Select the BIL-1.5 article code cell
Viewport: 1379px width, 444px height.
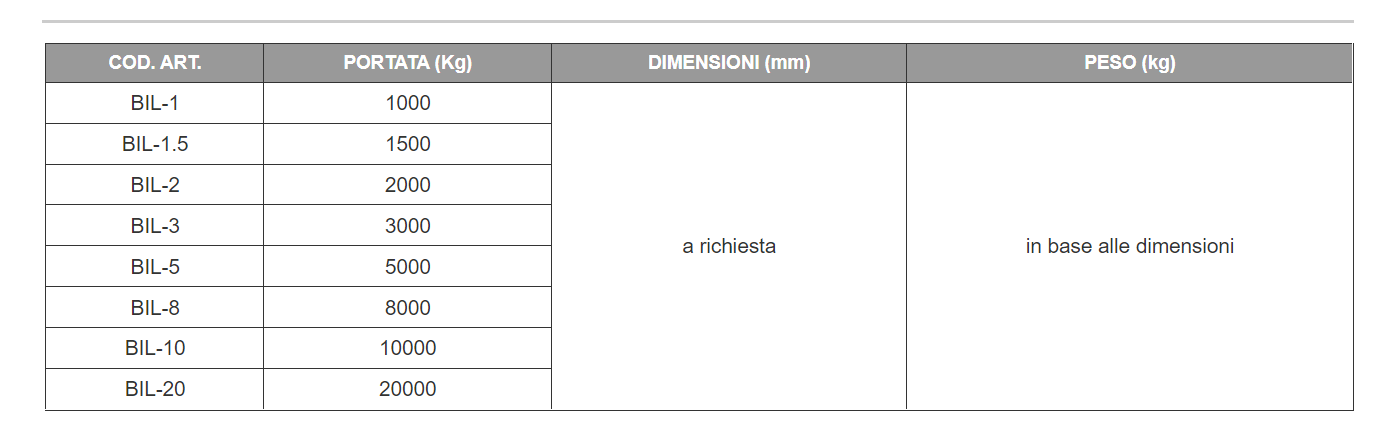(155, 144)
